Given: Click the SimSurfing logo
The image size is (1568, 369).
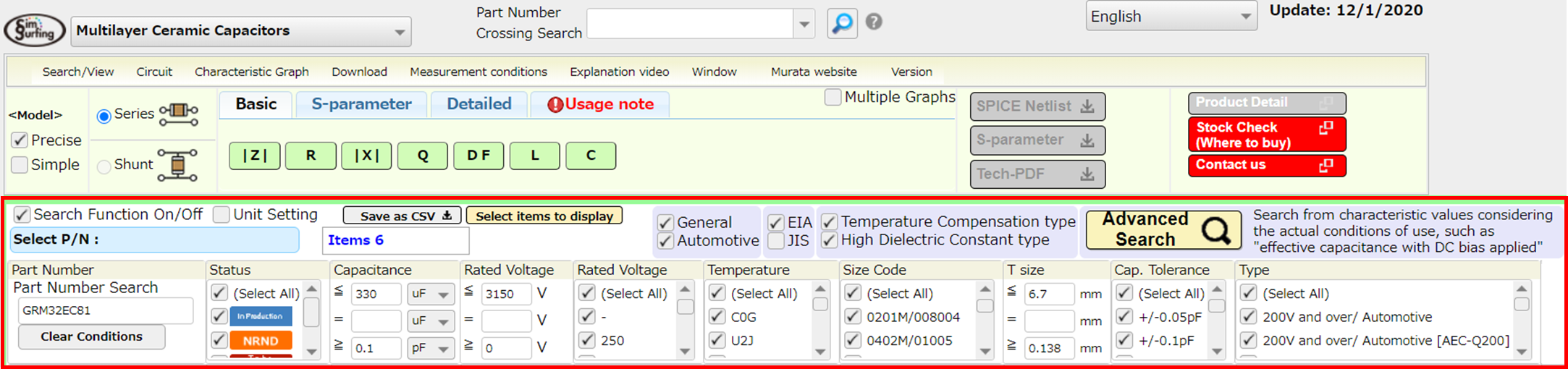Looking at the screenshot, I should 33,30.
